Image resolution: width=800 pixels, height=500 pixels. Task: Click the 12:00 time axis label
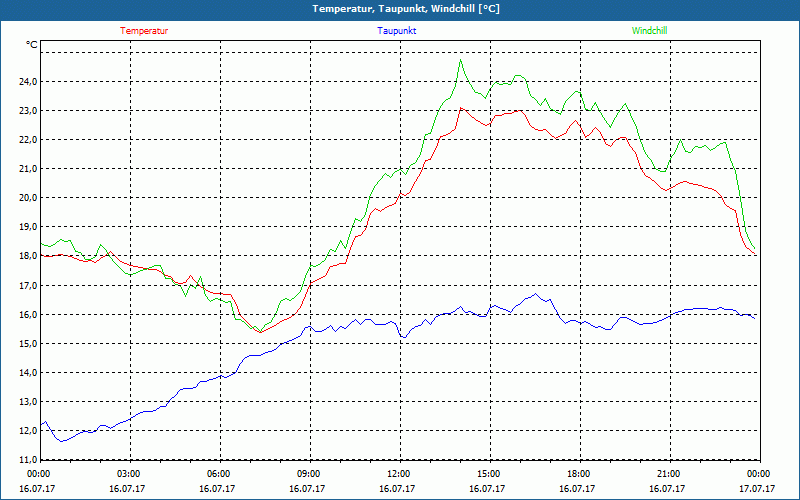click(x=398, y=474)
